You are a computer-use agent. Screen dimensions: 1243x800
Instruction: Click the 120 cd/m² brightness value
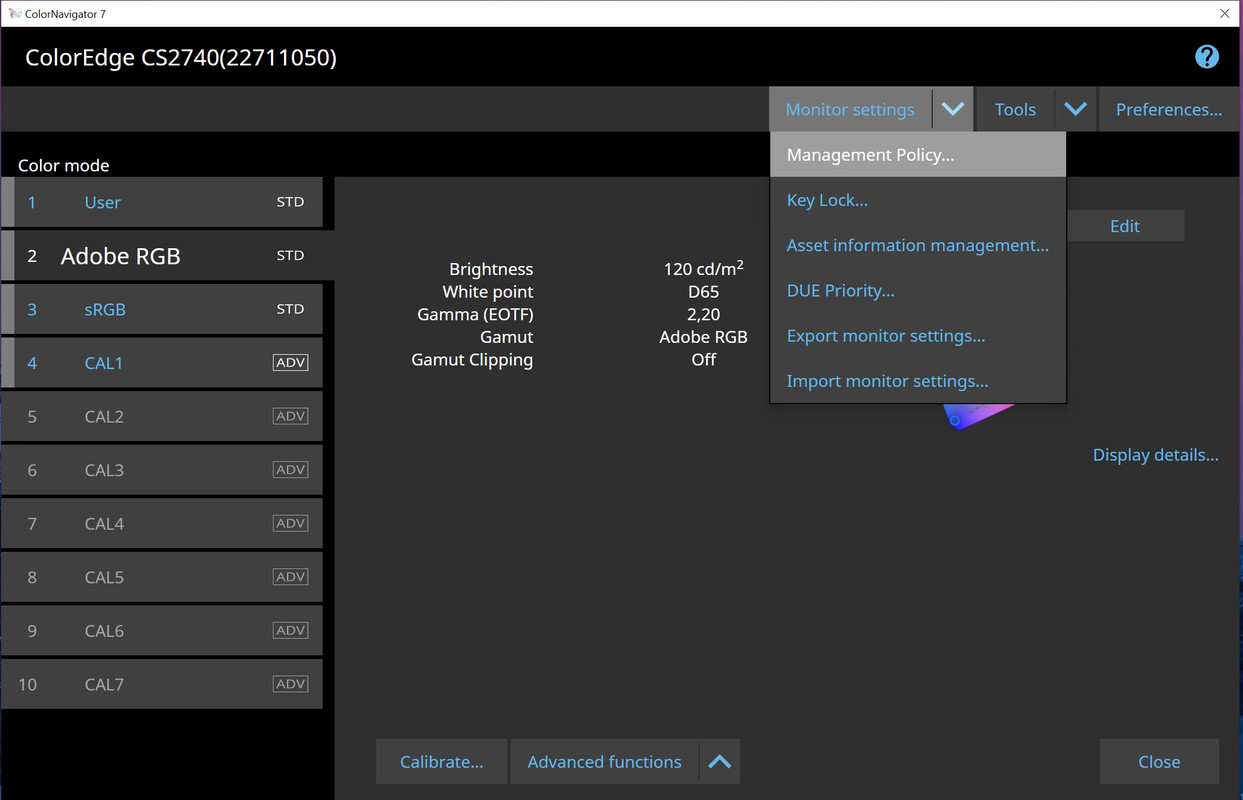click(703, 268)
